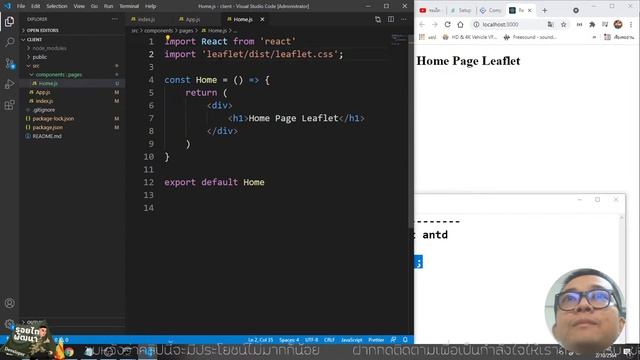Expand the public folder
Image resolution: width=640 pixels, height=360 pixels.
point(40,57)
